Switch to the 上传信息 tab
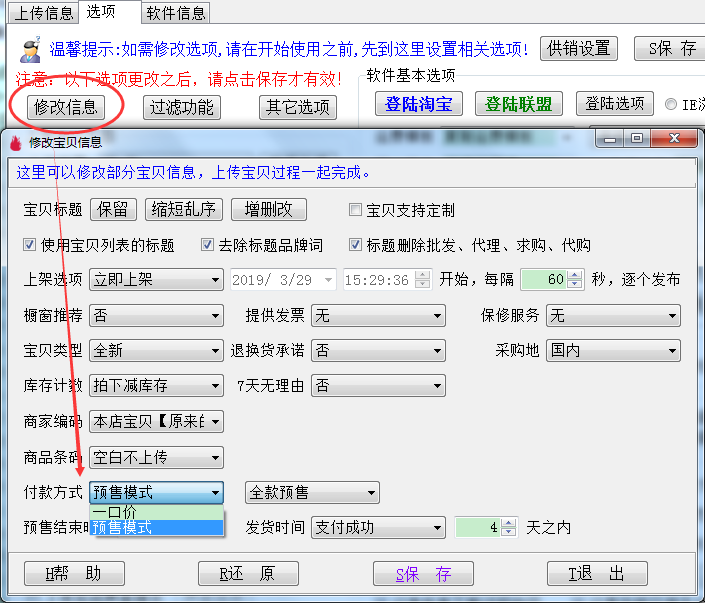This screenshot has width=705, height=603. click(x=44, y=13)
